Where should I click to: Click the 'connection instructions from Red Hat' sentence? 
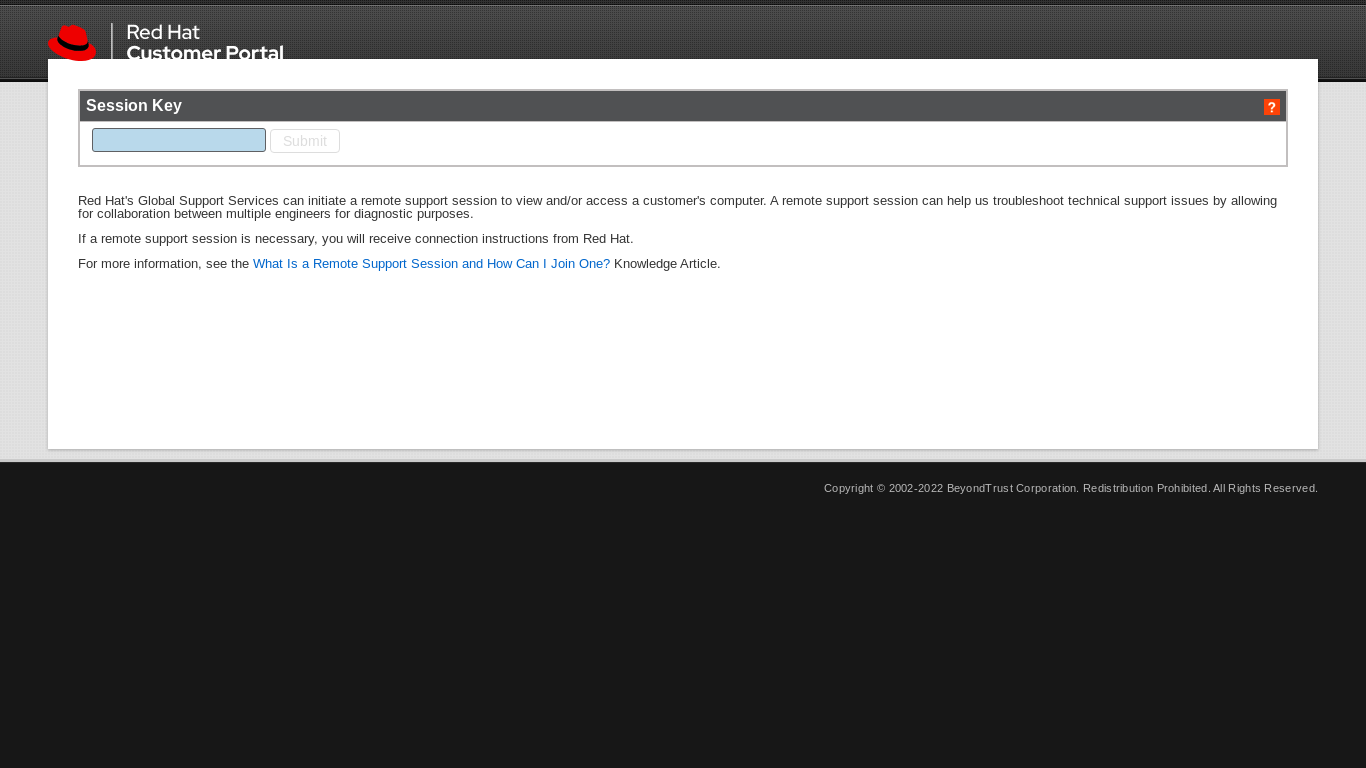pyautogui.click(x=356, y=239)
